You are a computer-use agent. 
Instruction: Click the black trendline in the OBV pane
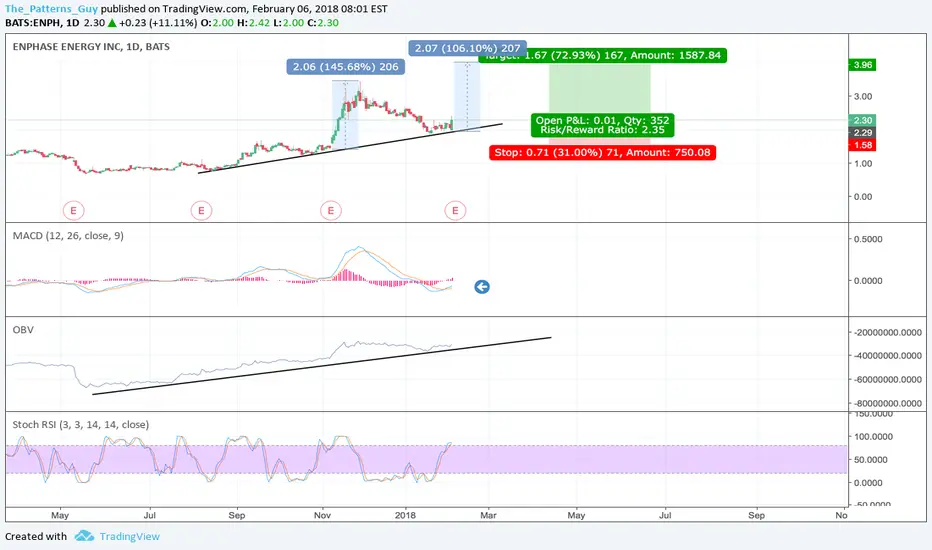tap(322, 366)
